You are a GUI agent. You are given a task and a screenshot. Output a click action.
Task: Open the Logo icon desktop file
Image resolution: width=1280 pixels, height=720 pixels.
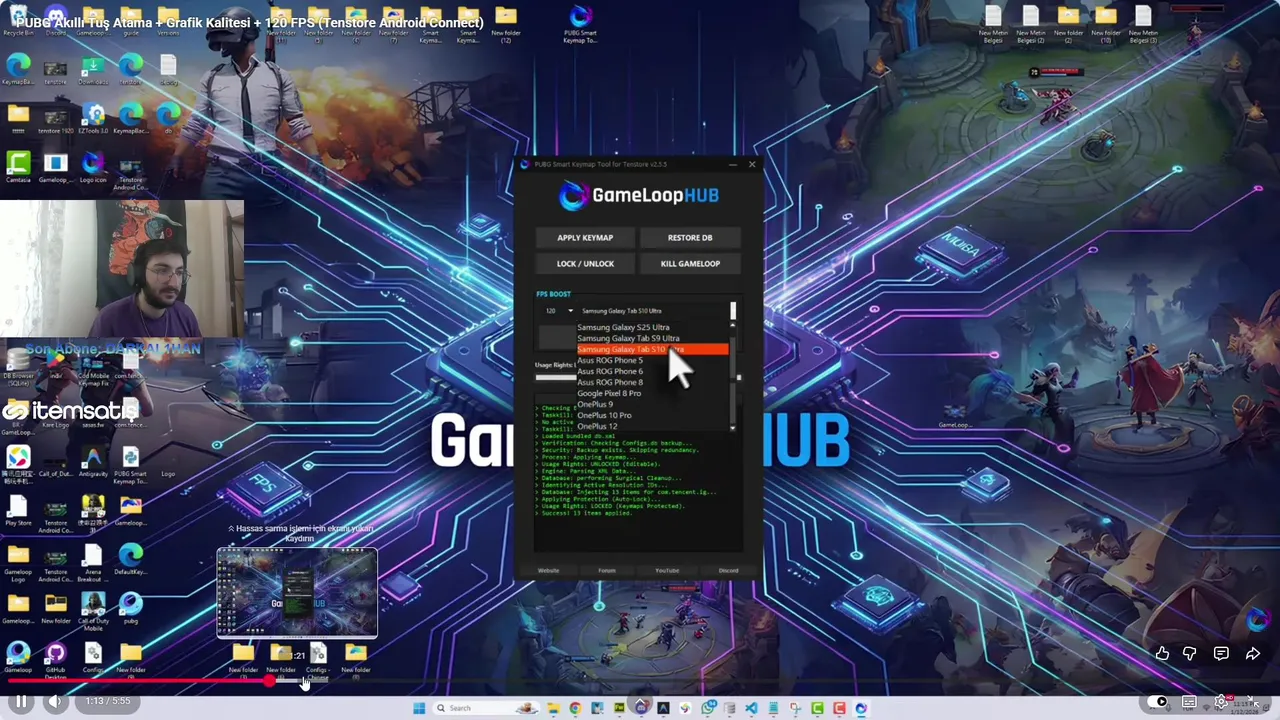tap(93, 167)
